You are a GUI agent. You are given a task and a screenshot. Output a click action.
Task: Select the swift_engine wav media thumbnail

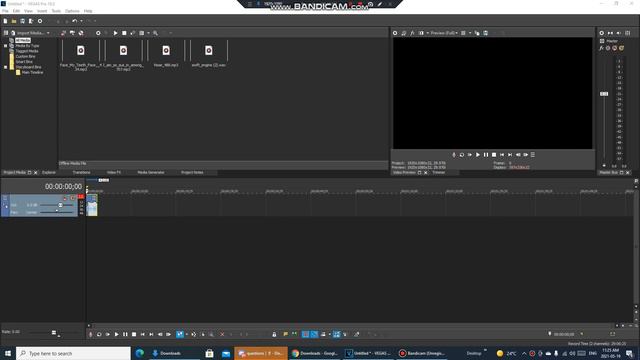click(x=209, y=51)
